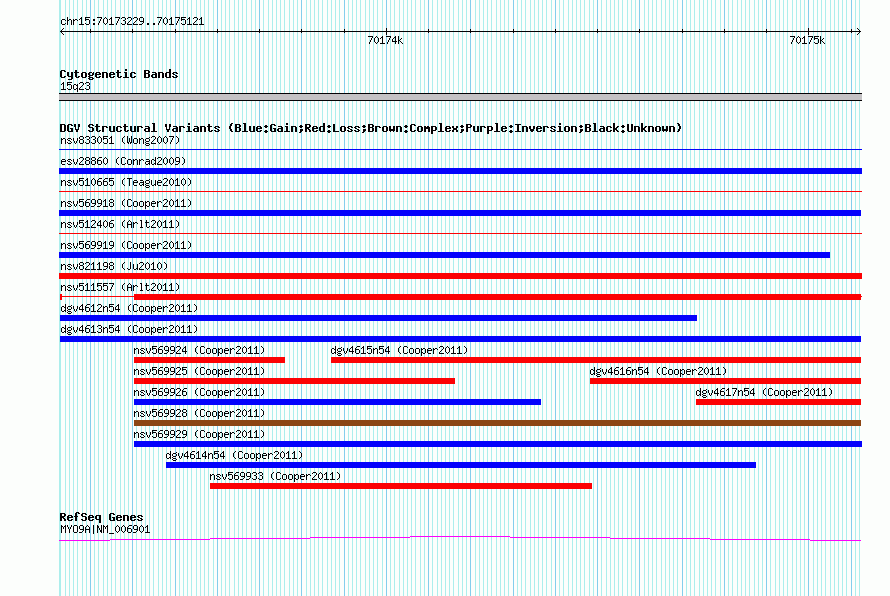Open variant nsv569926 (Cooper2011) label
This screenshot has width=890, height=596.
pos(199,392)
